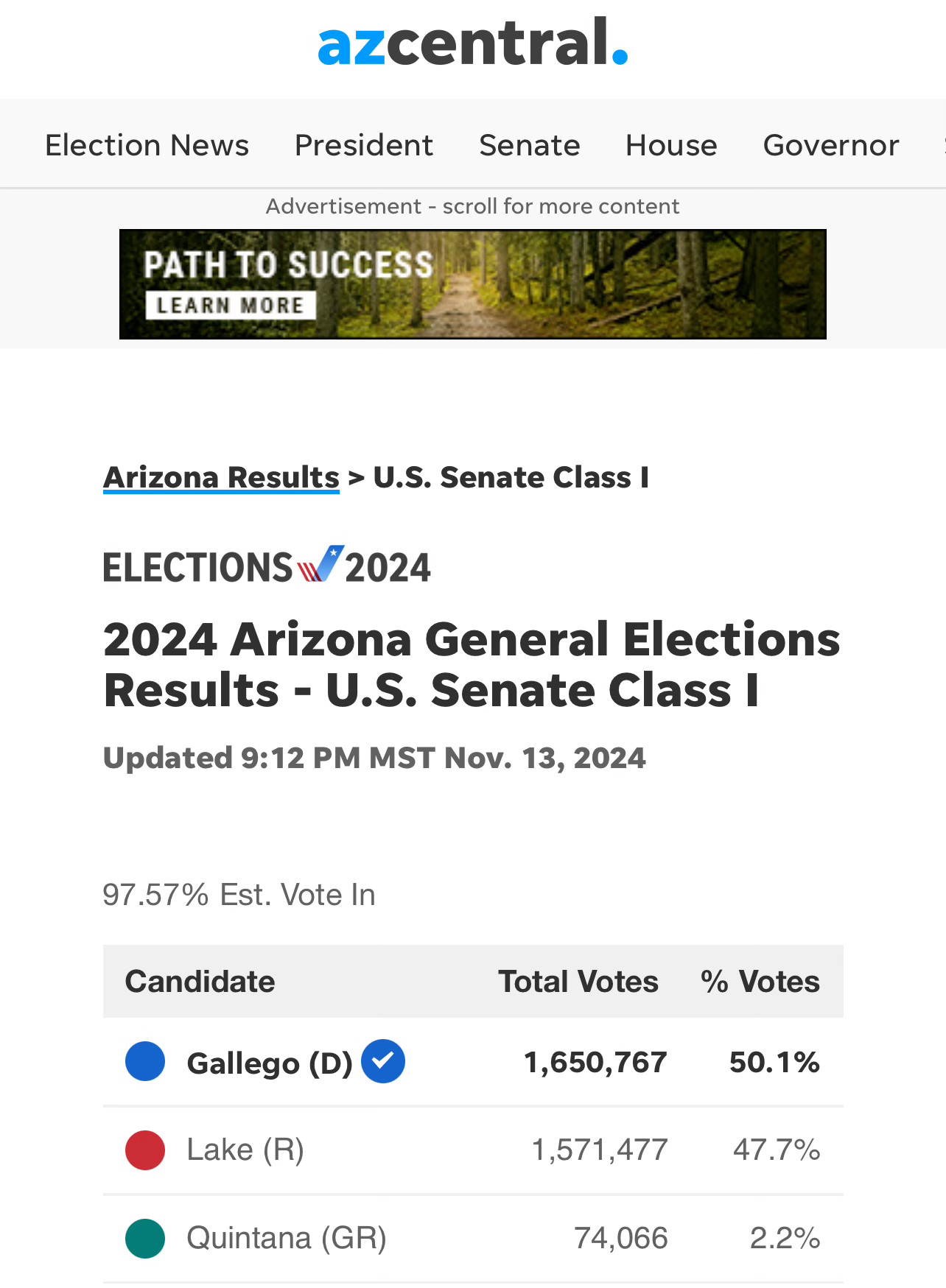
Task: Select the Governor tab
Action: pyautogui.click(x=831, y=145)
